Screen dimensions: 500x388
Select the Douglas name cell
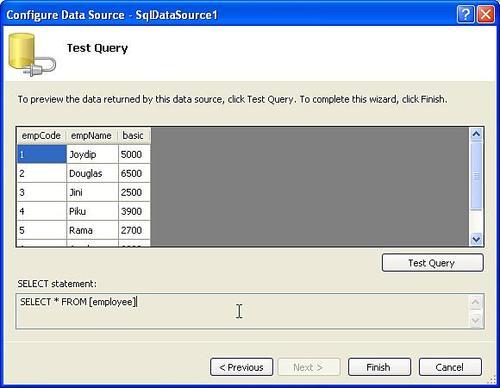pyautogui.click(x=92, y=173)
